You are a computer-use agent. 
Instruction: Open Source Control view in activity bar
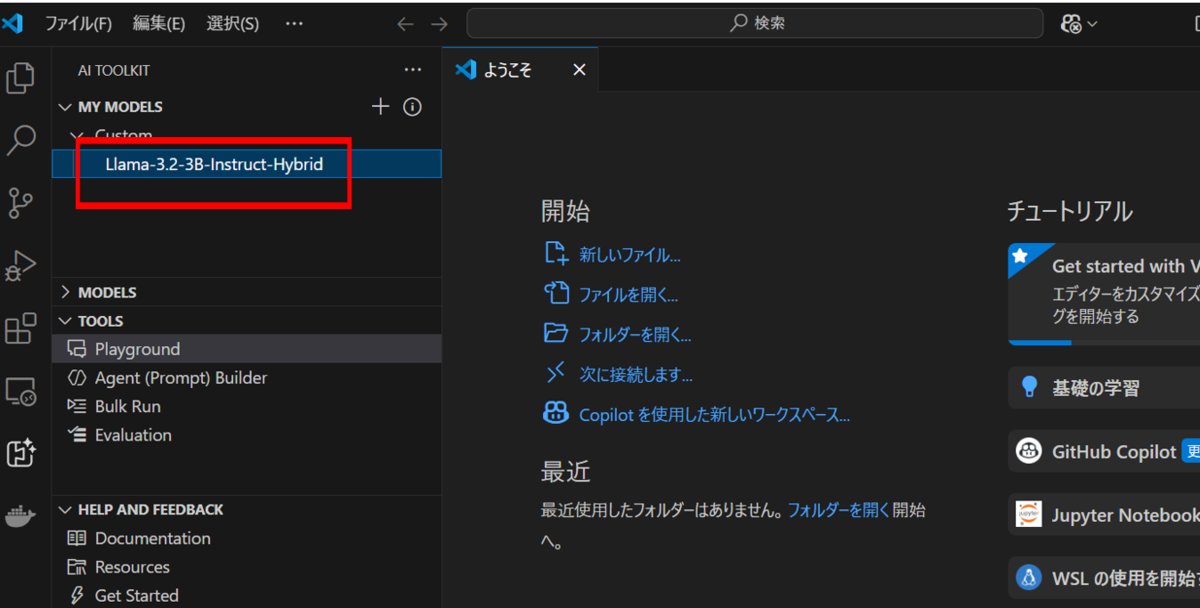[x=20, y=203]
